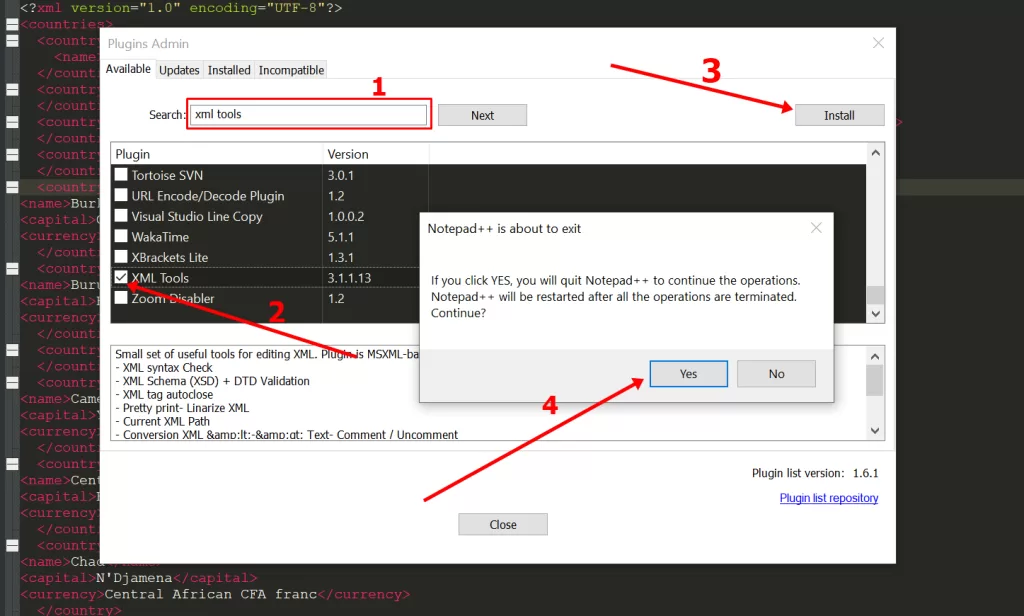Viewport: 1024px width, 616px height.
Task: Click inside the plugin search field
Action: tap(308, 114)
